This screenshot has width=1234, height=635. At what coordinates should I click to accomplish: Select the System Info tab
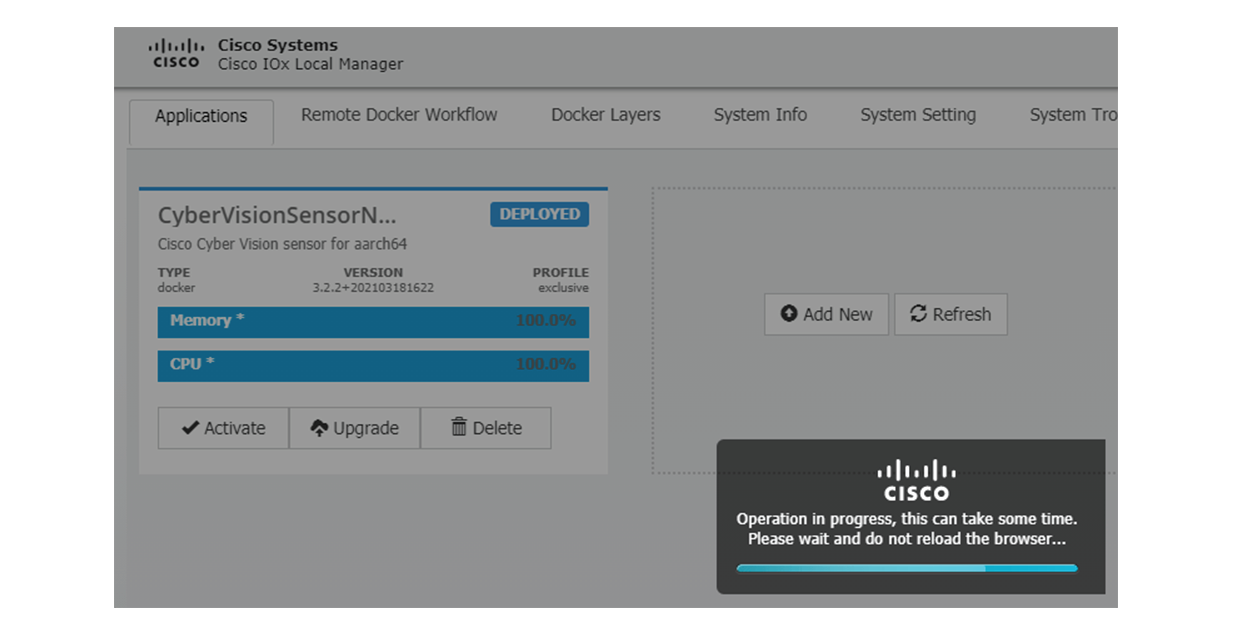(760, 115)
